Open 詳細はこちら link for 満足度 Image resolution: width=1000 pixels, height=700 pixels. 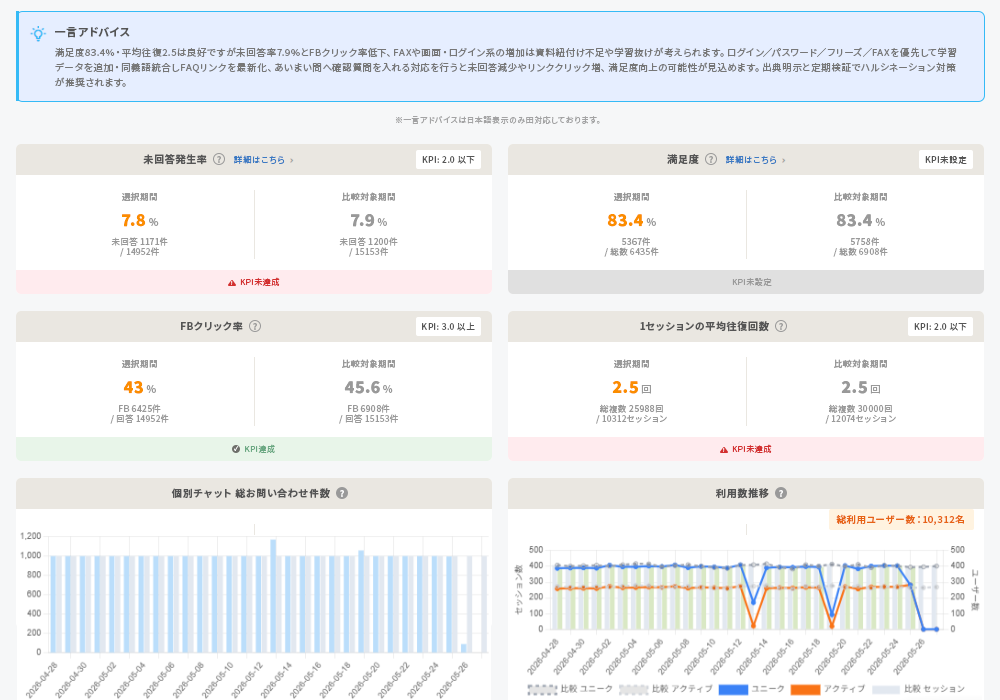751,160
